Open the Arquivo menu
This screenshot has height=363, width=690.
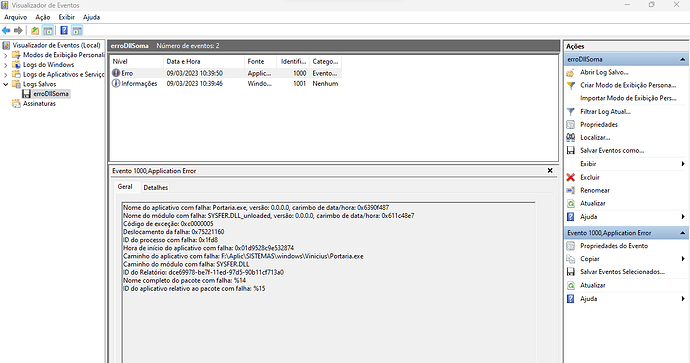15,17
